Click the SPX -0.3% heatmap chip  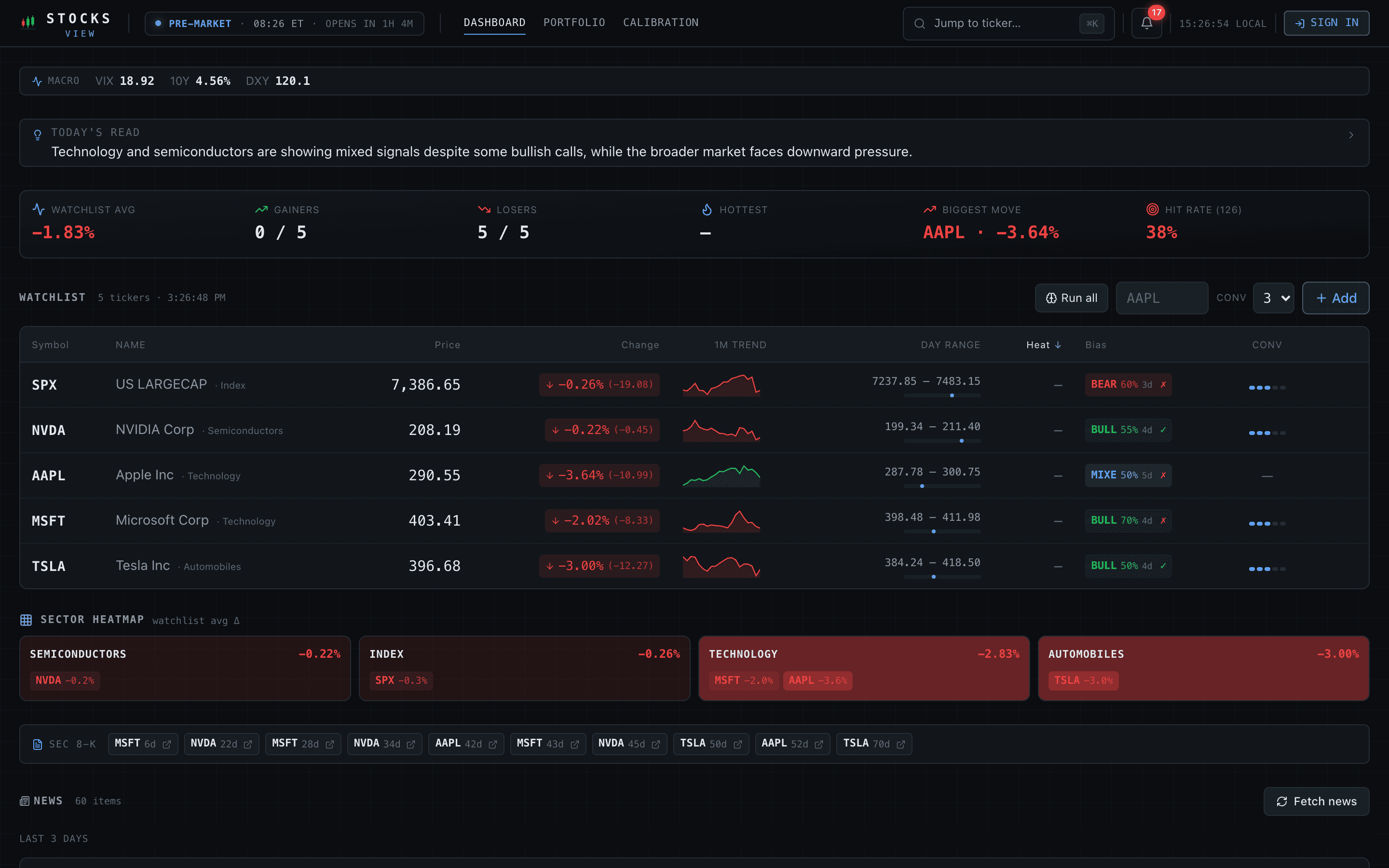(x=401, y=681)
